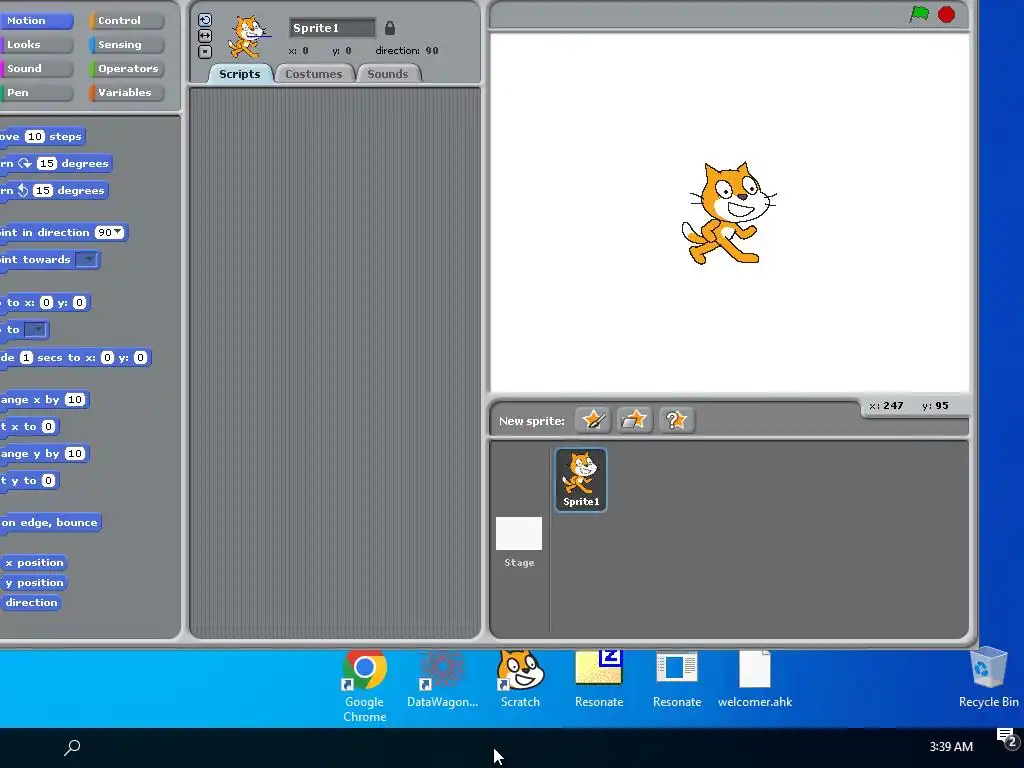Select the Control block category
The width and height of the screenshot is (1024, 768).
click(127, 20)
